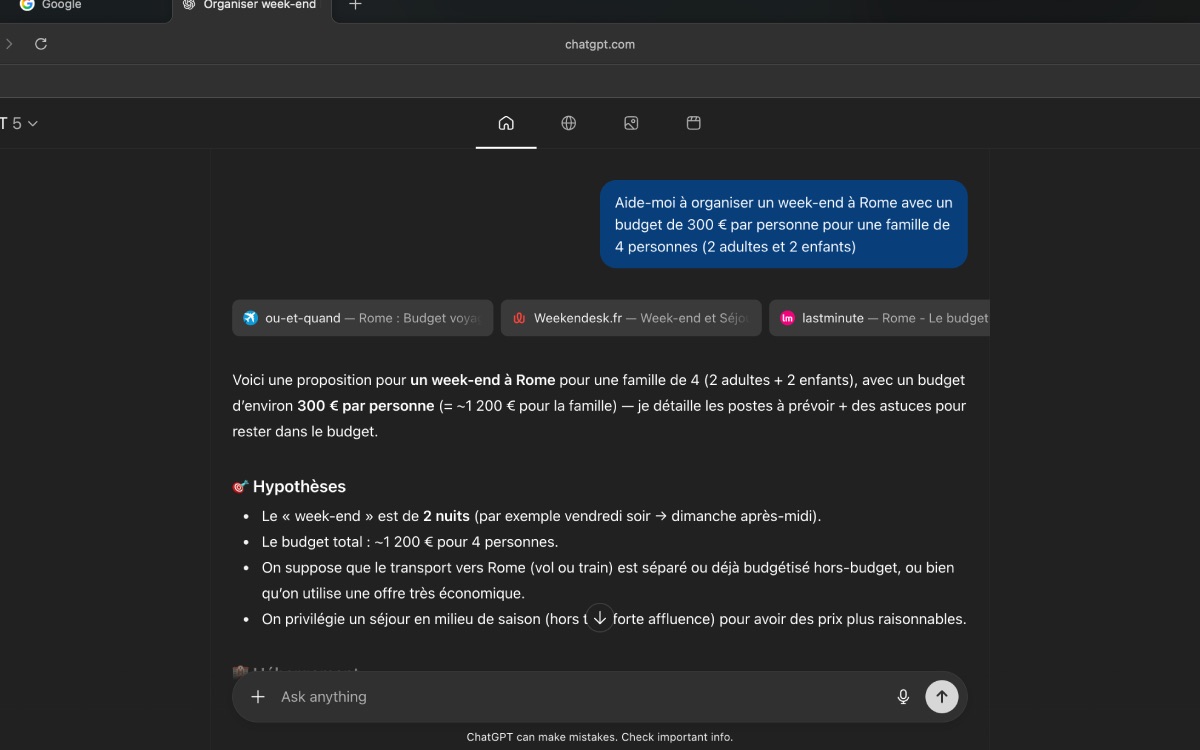1200x750 pixels.
Task: Open the GPT 5 model dropdown
Action: pyautogui.click(x=18, y=123)
